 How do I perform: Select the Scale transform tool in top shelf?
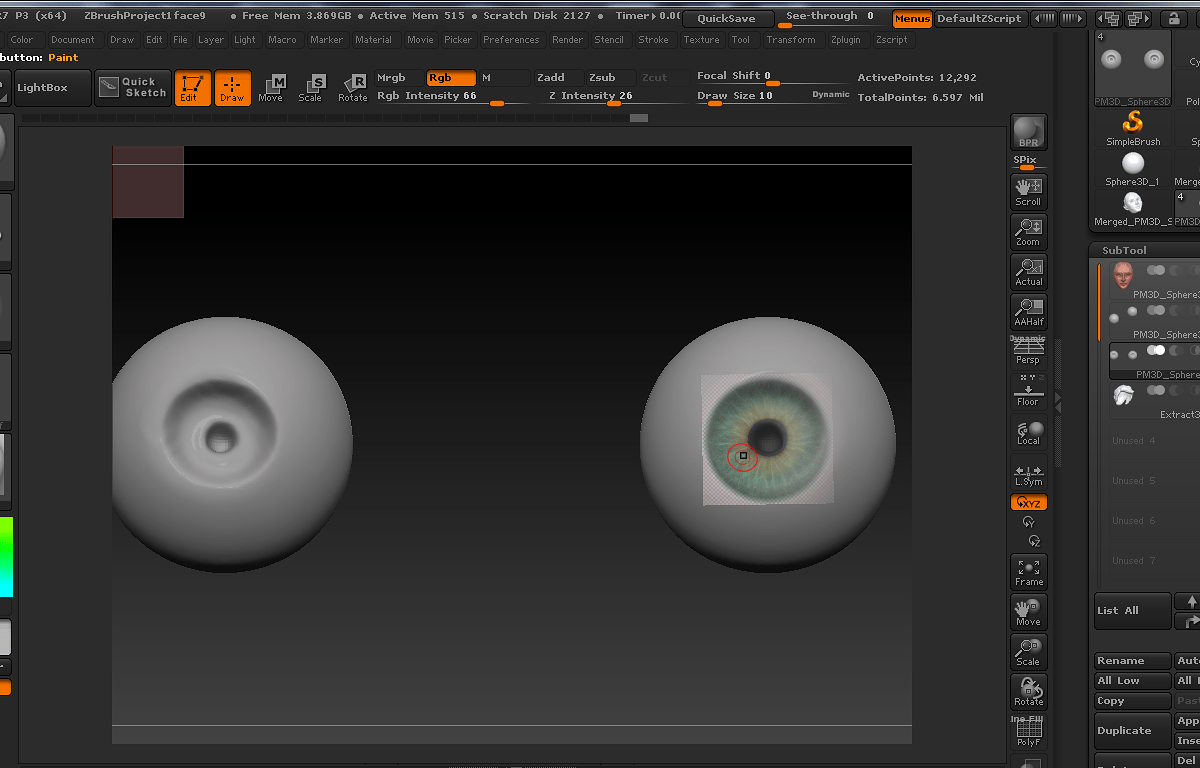coord(311,88)
